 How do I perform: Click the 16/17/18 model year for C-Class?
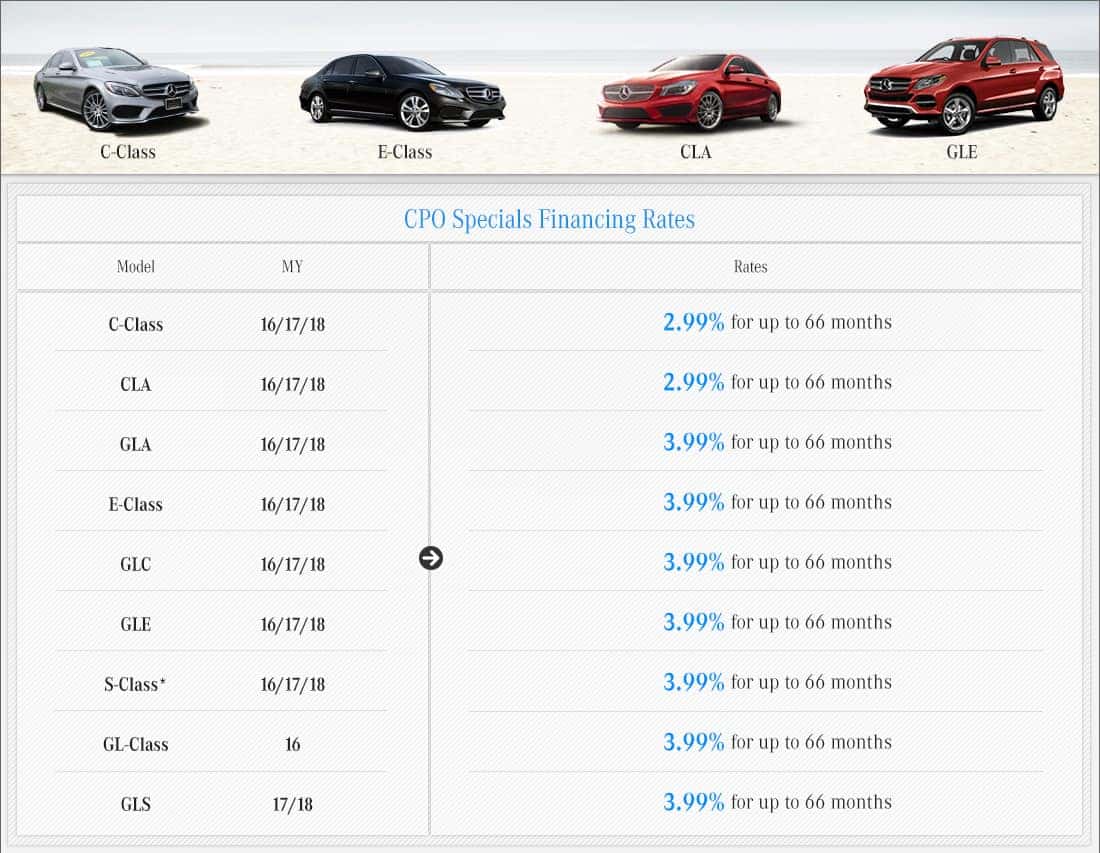[293, 324]
